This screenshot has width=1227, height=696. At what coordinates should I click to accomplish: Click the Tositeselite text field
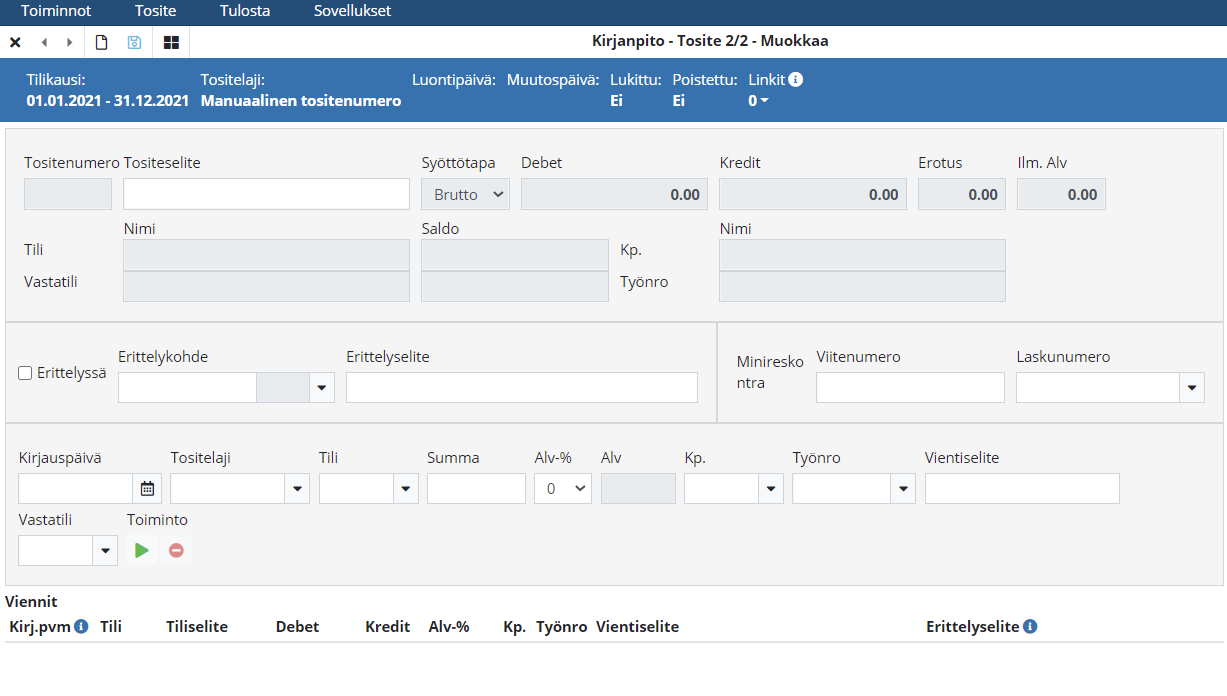tap(266, 194)
